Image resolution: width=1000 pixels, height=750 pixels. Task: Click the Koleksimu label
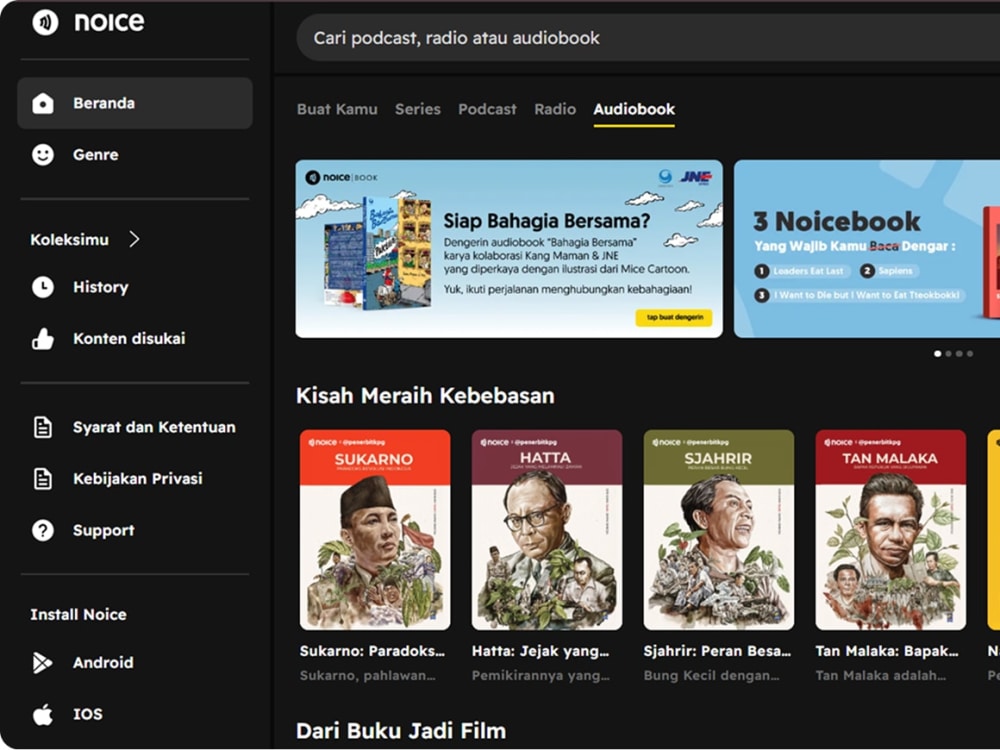(70, 240)
